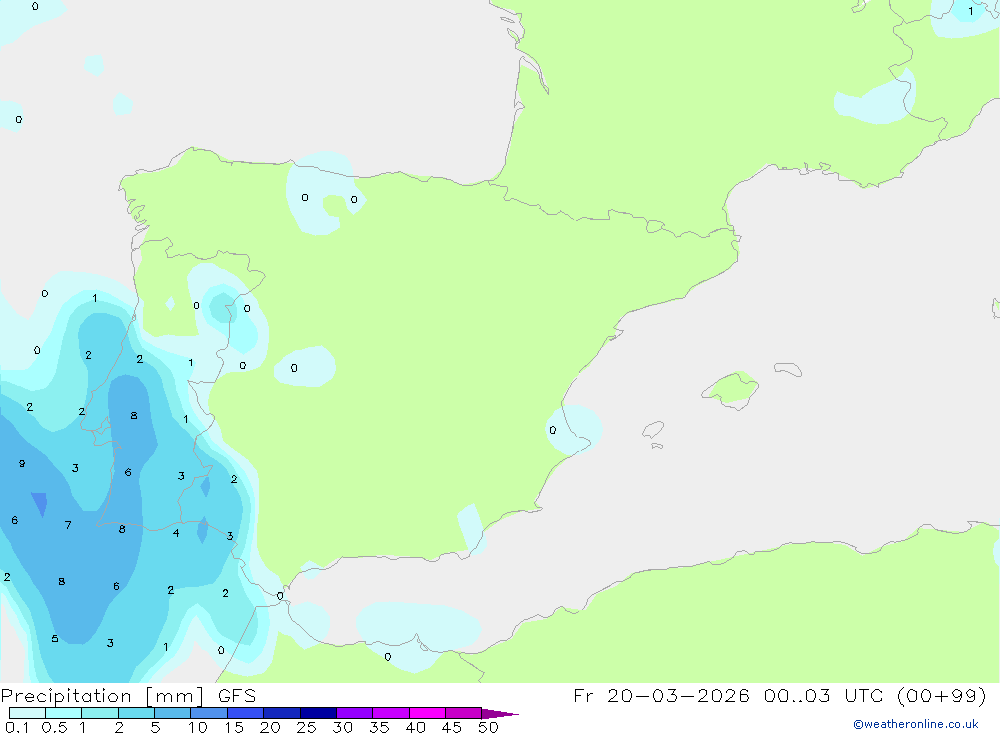1000x733 pixels.
Task: Click the 'Fr 20-03-2026 00..03 UTC (00+99)' timestamp
Action: coord(780,695)
